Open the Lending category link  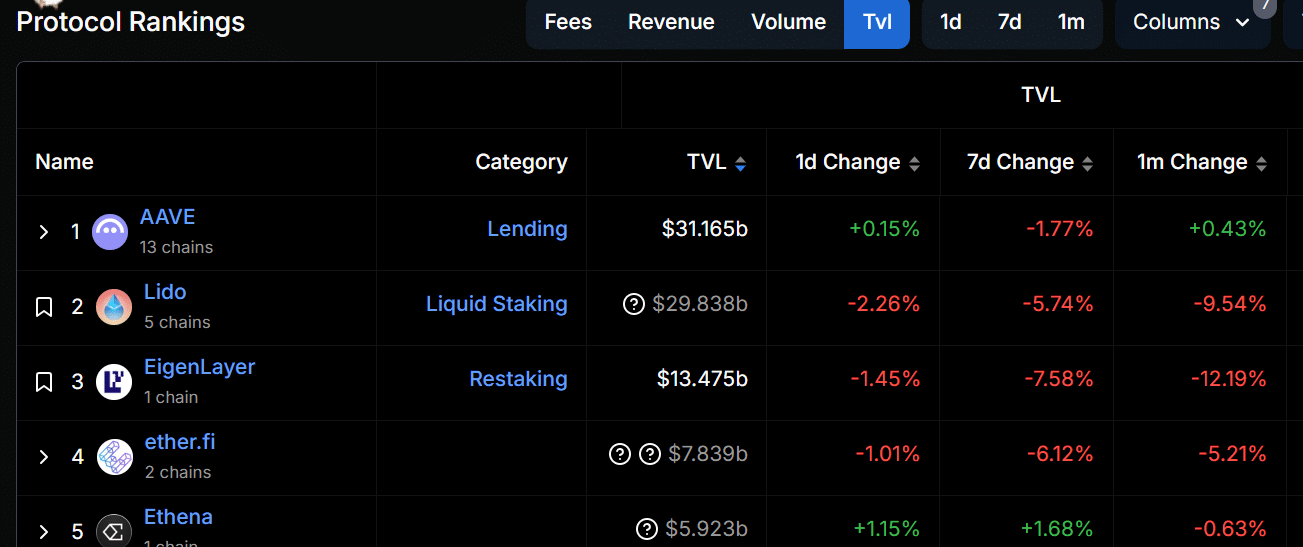527,229
